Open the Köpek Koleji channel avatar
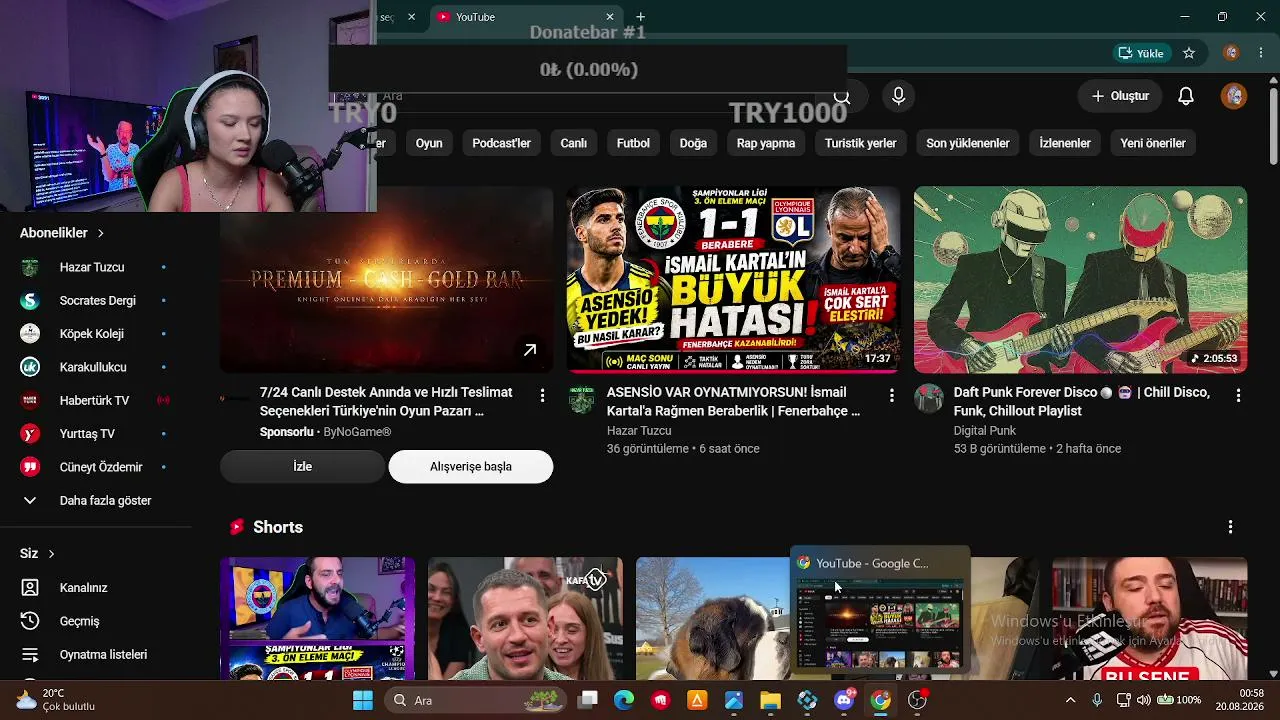 coord(30,334)
